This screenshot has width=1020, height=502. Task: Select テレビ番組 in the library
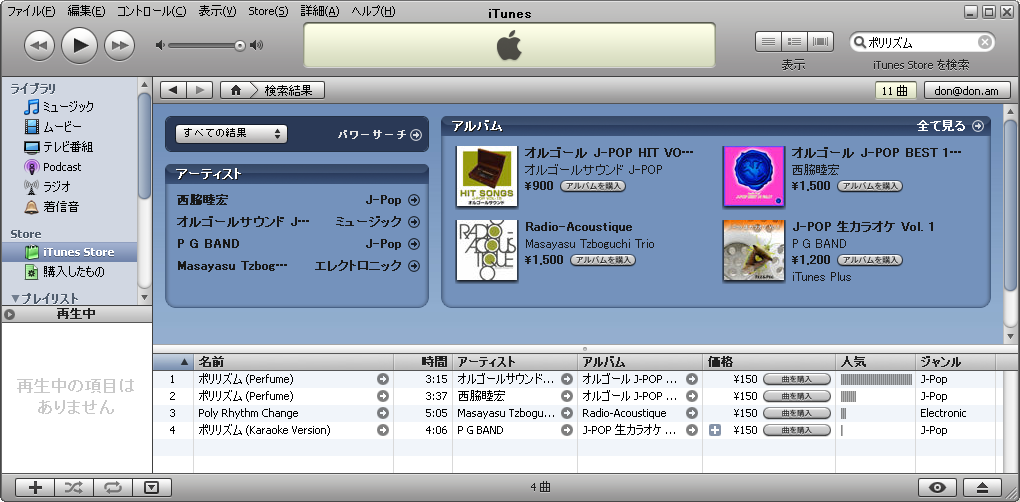click(68, 147)
